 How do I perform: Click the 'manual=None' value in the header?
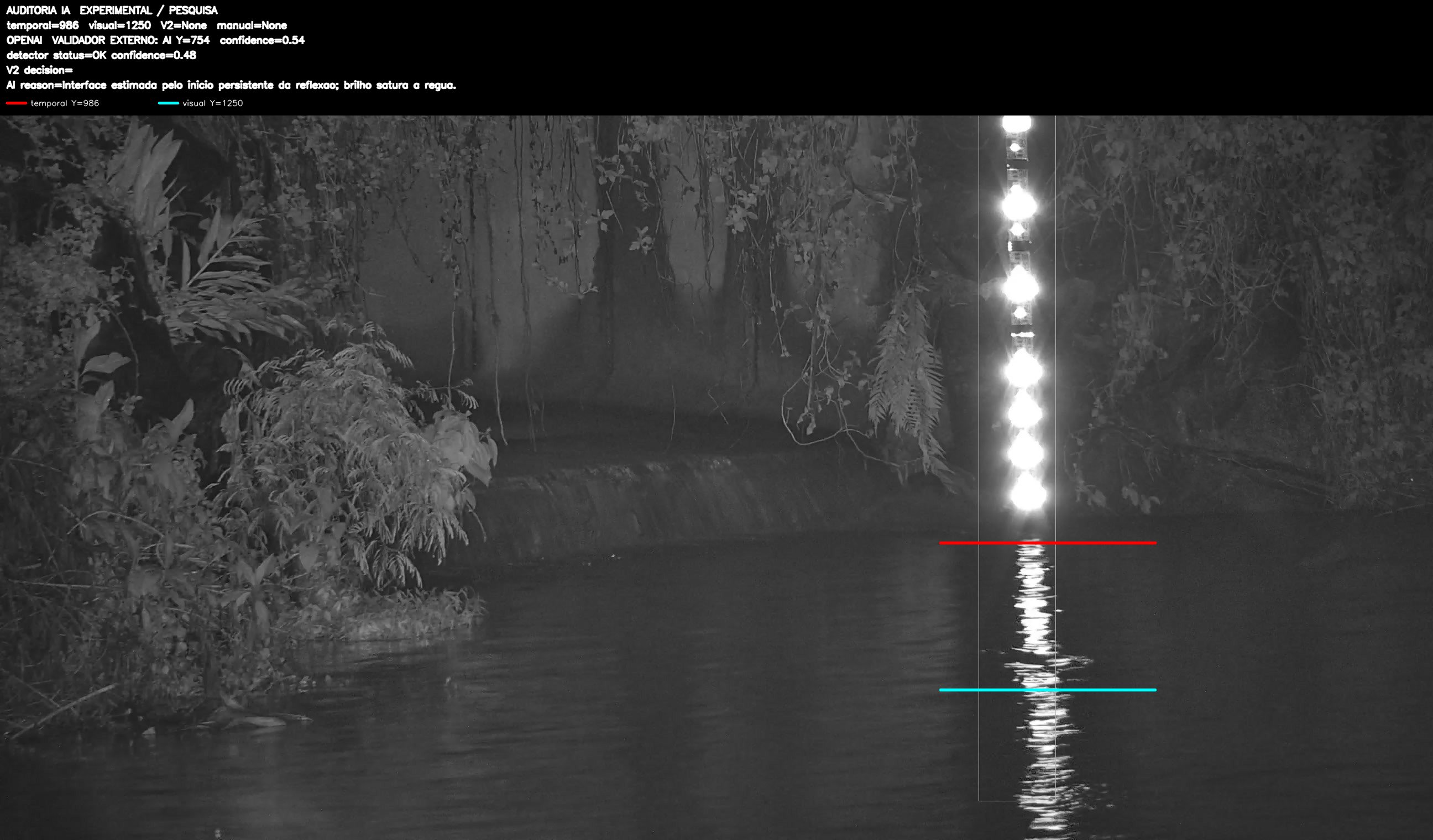[x=252, y=25]
